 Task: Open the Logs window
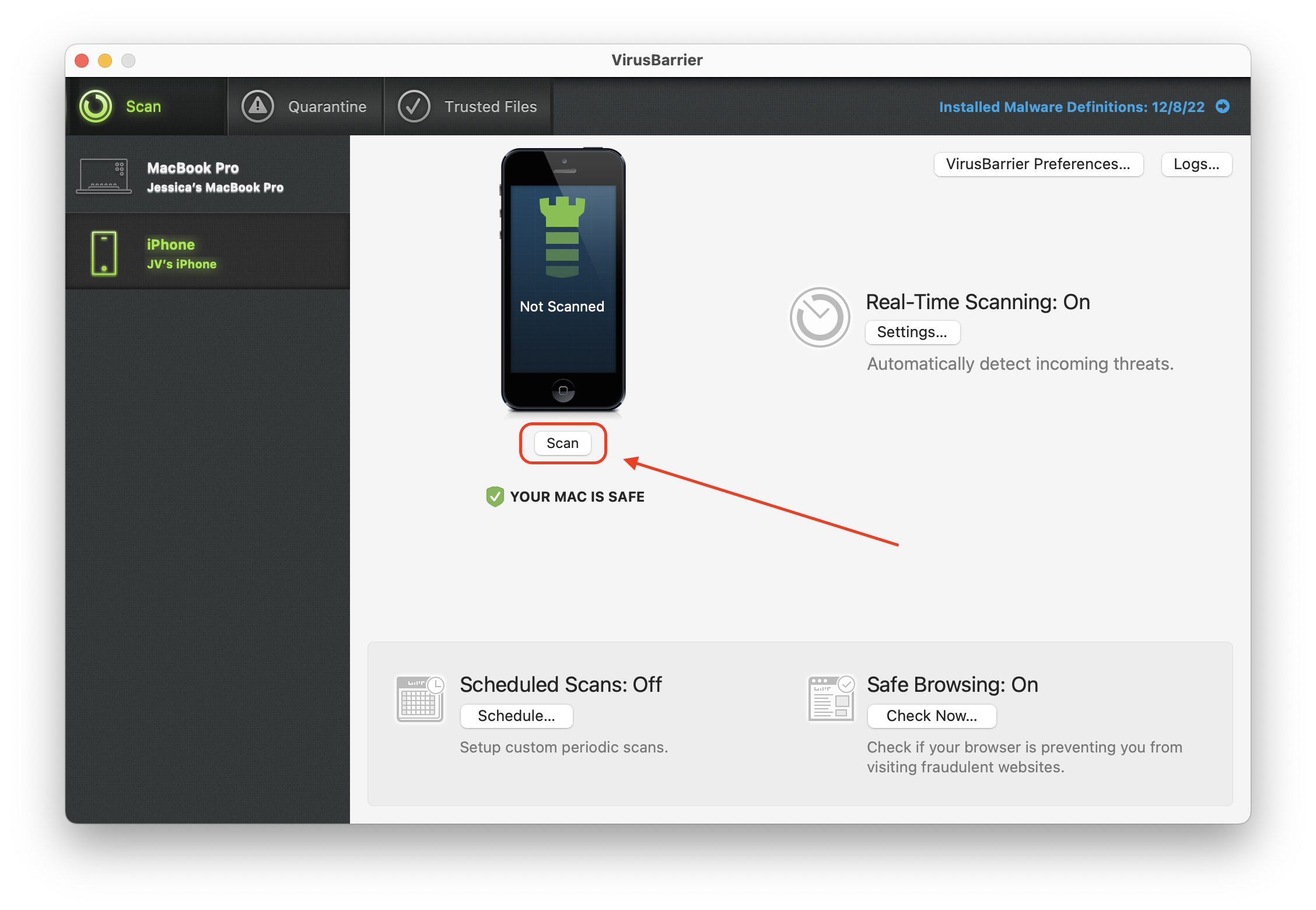coord(1196,164)
